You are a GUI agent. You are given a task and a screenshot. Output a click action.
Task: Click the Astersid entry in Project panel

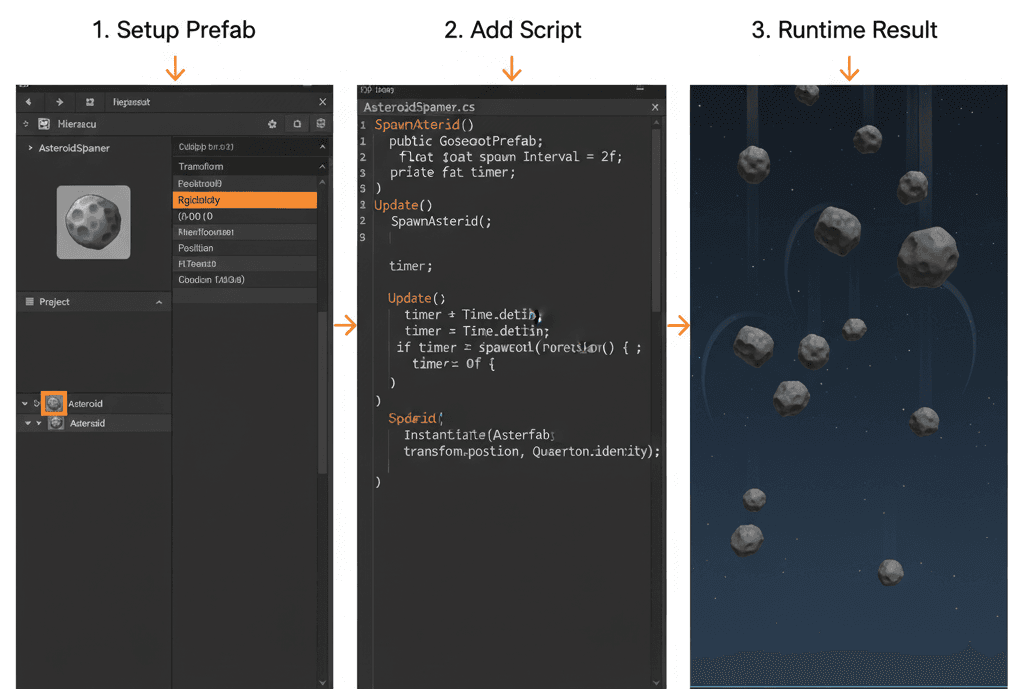[87, 421]
